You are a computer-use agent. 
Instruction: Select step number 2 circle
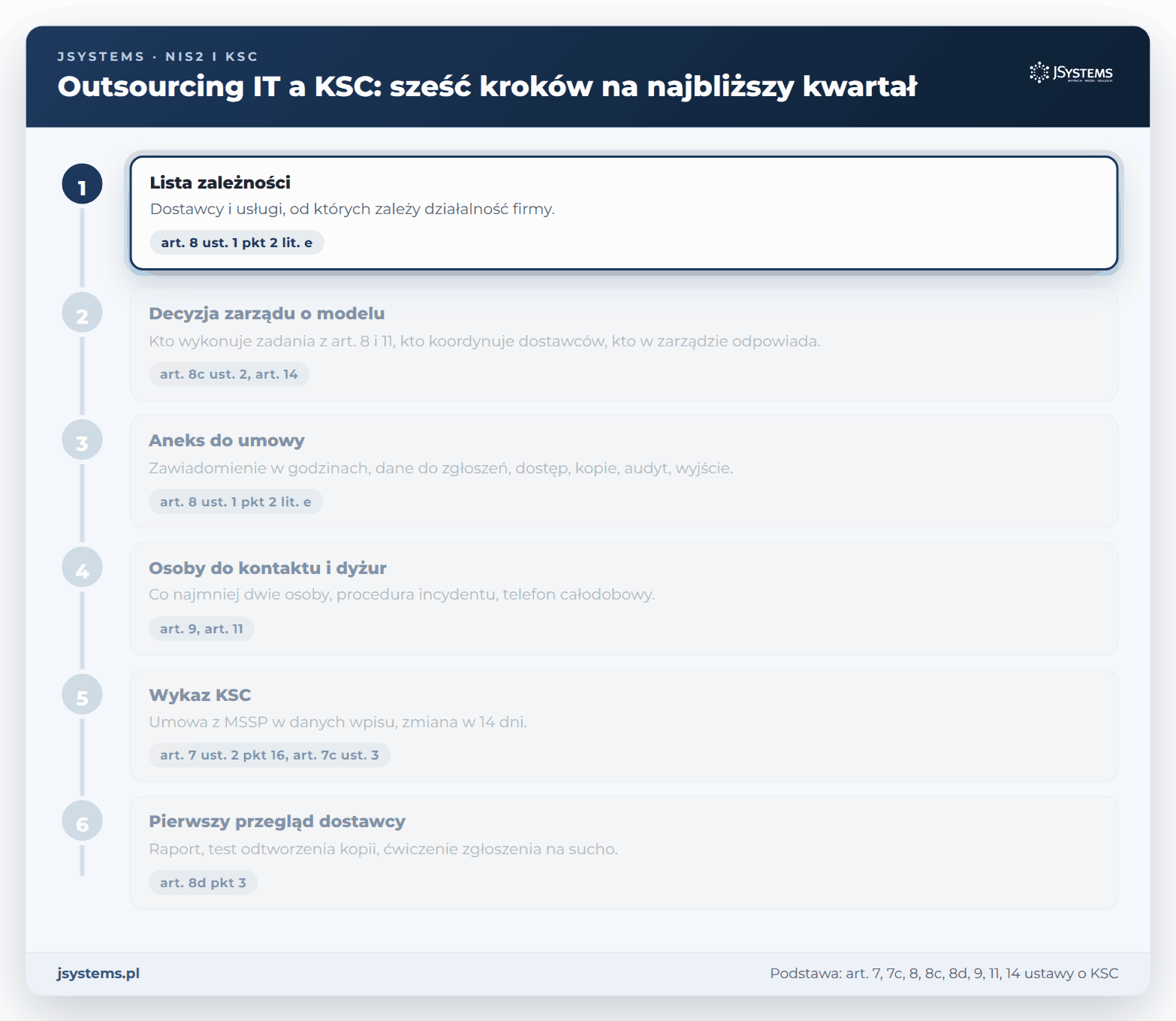pos(82,313)
